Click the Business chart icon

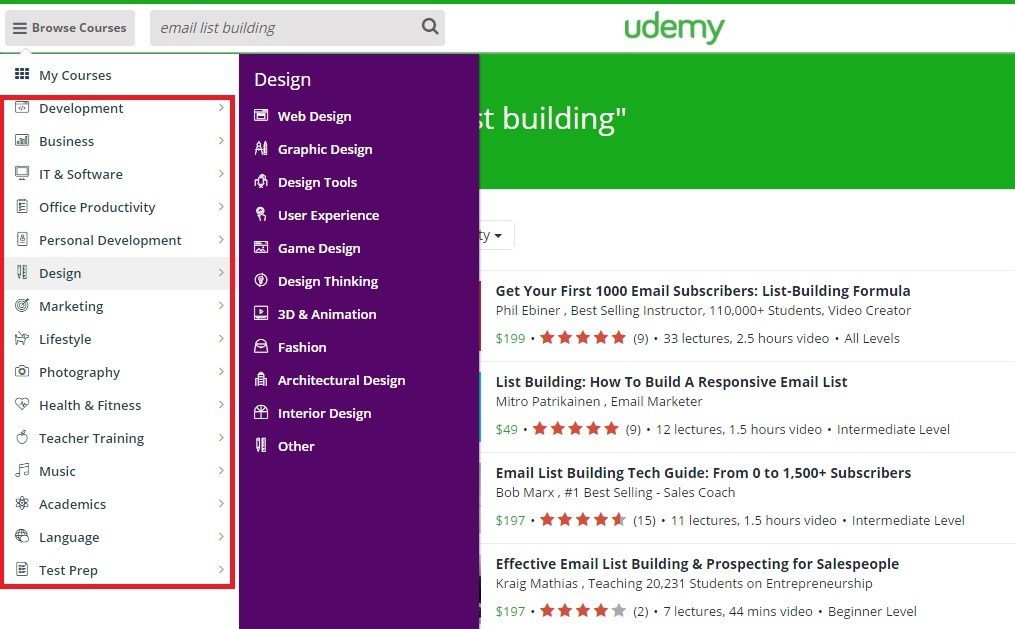click(22, 140)
